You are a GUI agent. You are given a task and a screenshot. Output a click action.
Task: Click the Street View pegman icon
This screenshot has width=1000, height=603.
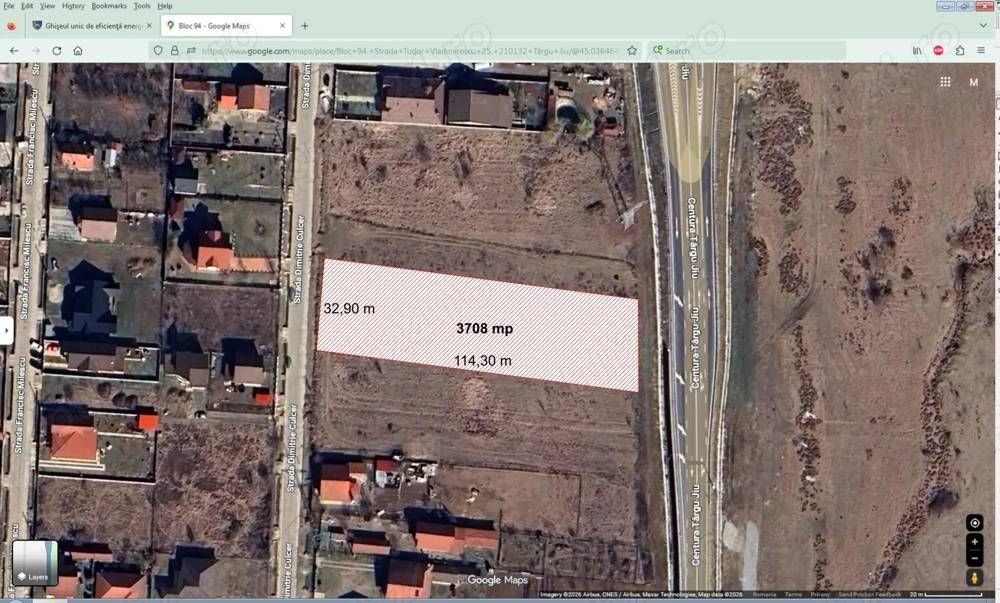tap(974, 577)
